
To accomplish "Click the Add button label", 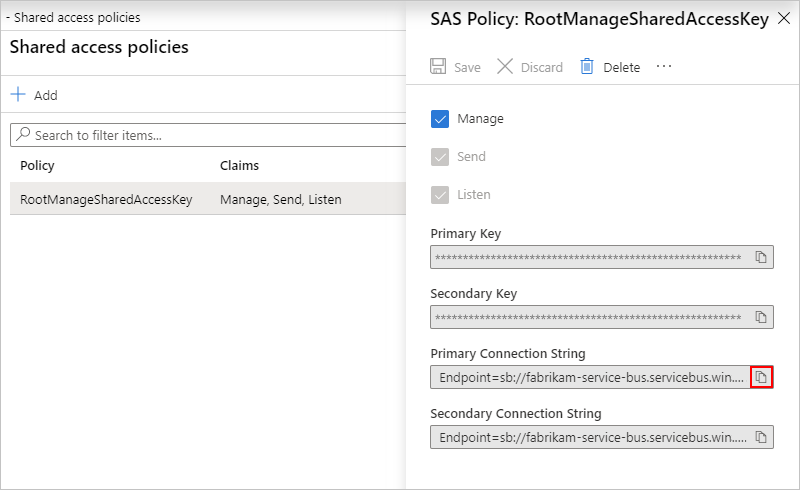I will [x=46, y=95].
